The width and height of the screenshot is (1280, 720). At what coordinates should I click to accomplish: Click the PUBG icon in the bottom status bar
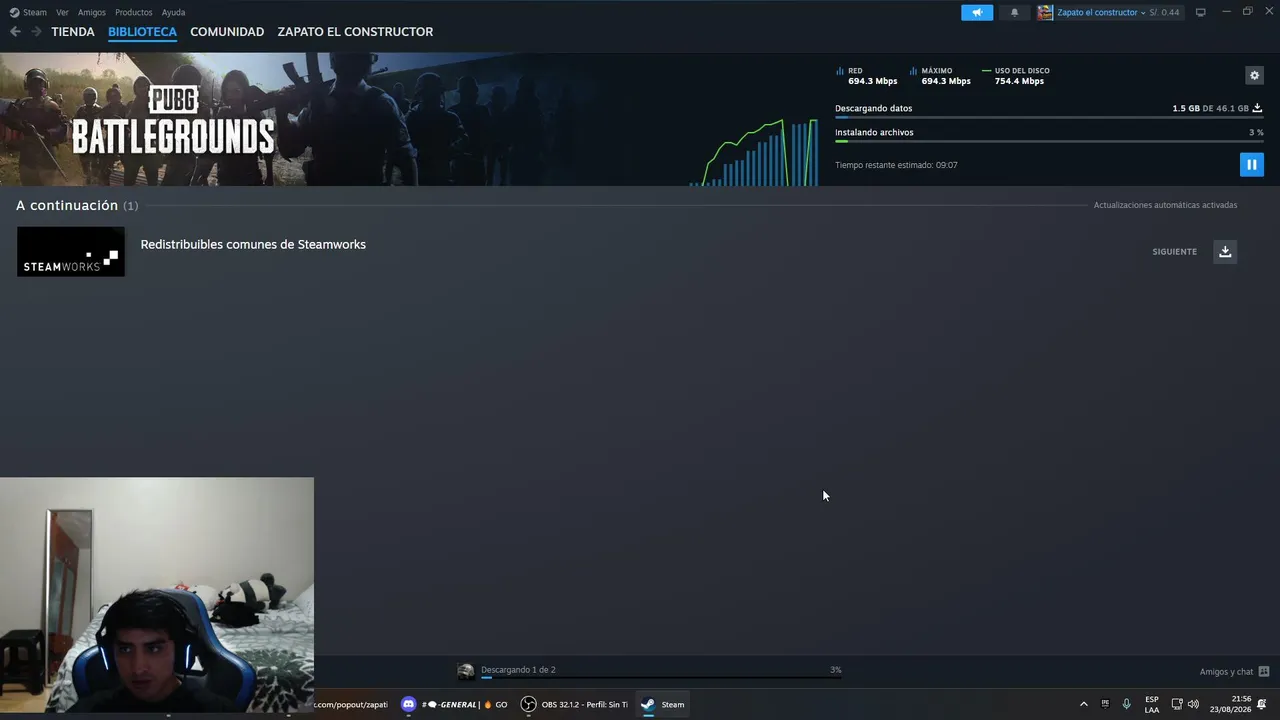point(466,671)
